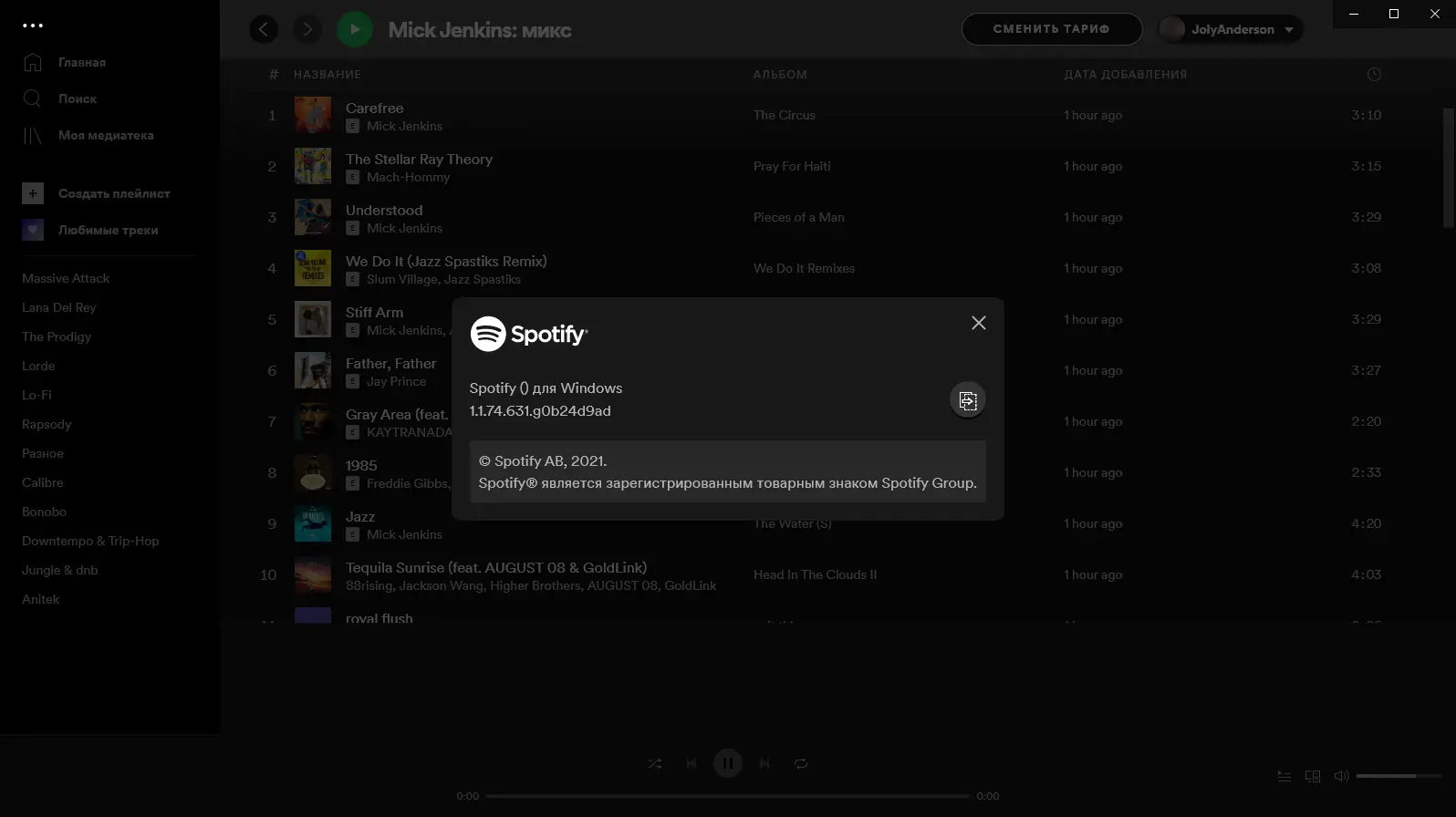Image resolution: width=1456 pixels, height=817 pixels.
Task: Open Head In The Clouds II album
Action: 815,574
